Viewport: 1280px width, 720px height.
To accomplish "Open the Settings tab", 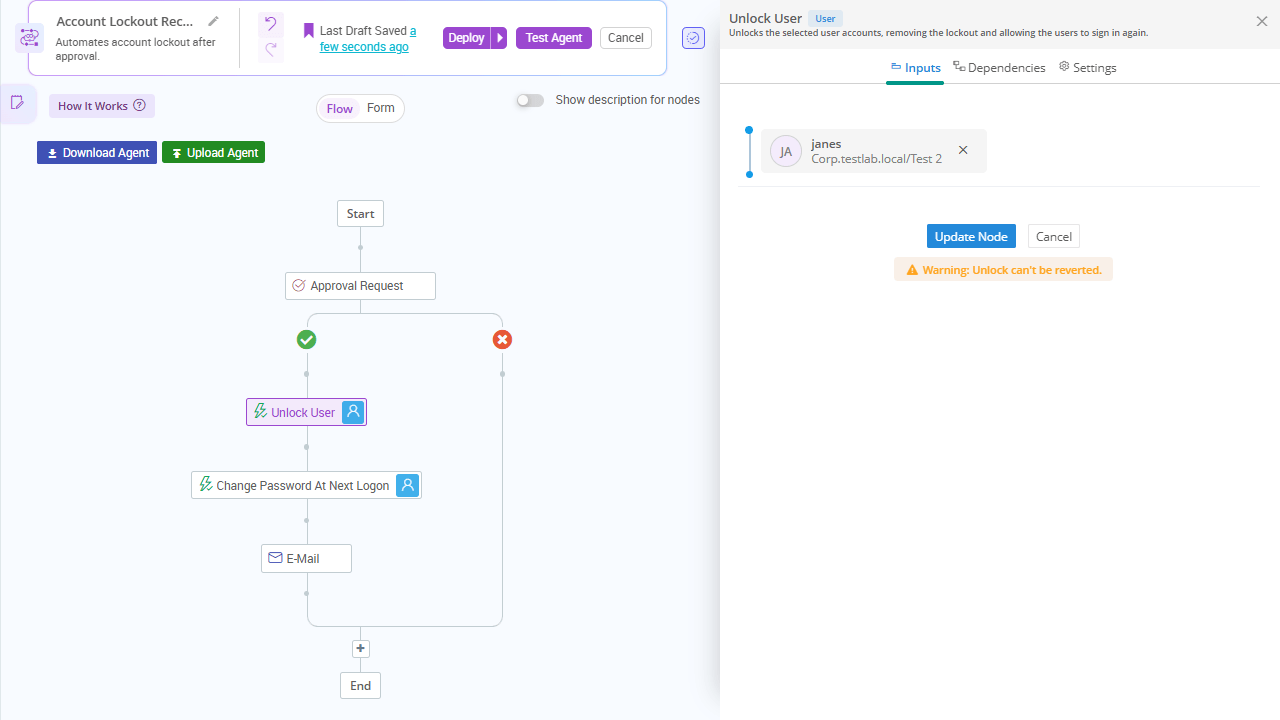I will click(1087, 68).
